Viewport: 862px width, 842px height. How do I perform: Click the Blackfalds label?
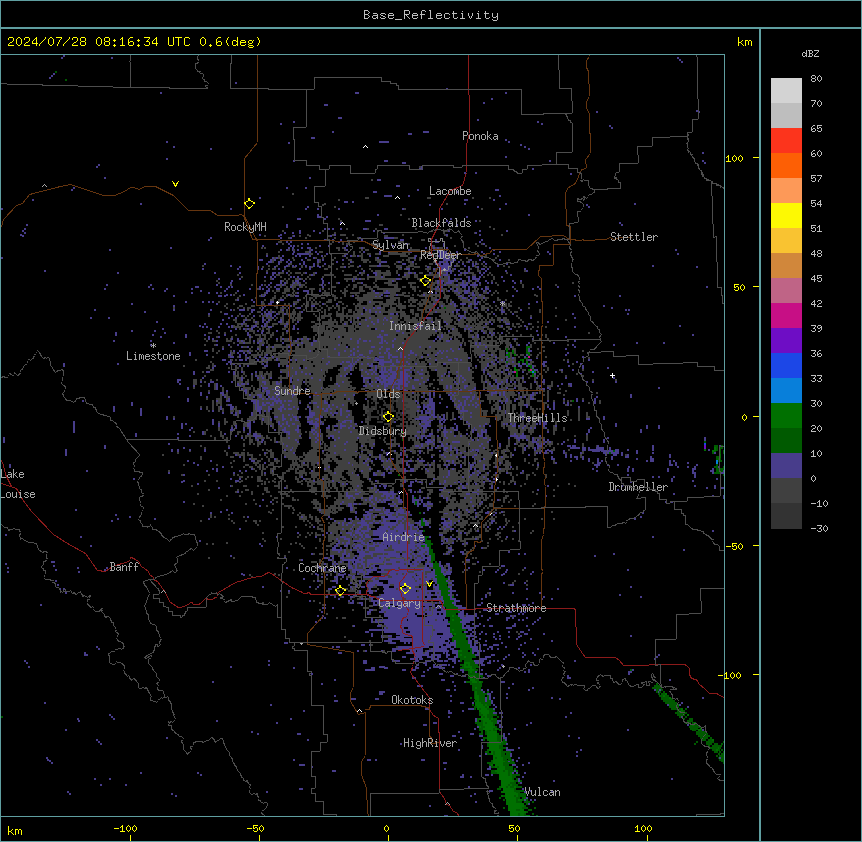[x=441, y=223]
